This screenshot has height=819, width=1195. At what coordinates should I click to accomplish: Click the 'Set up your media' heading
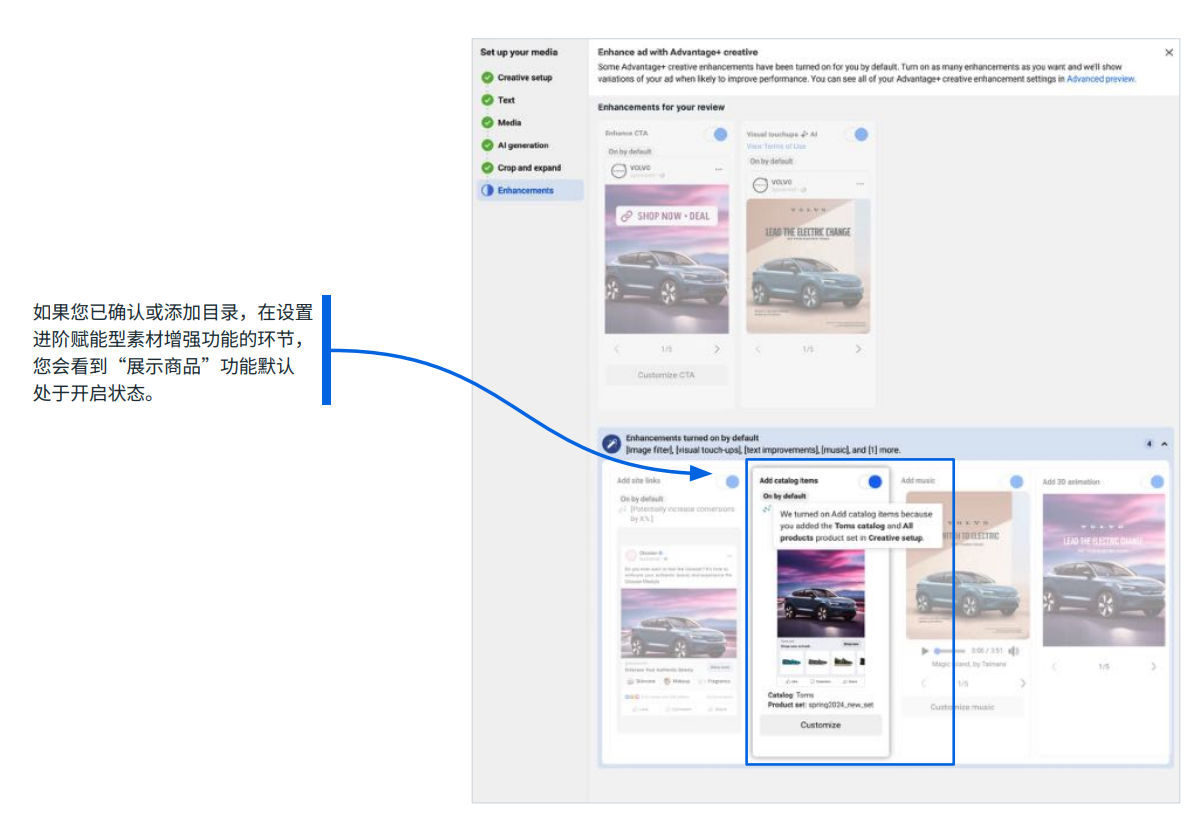(x=518, y=53)
